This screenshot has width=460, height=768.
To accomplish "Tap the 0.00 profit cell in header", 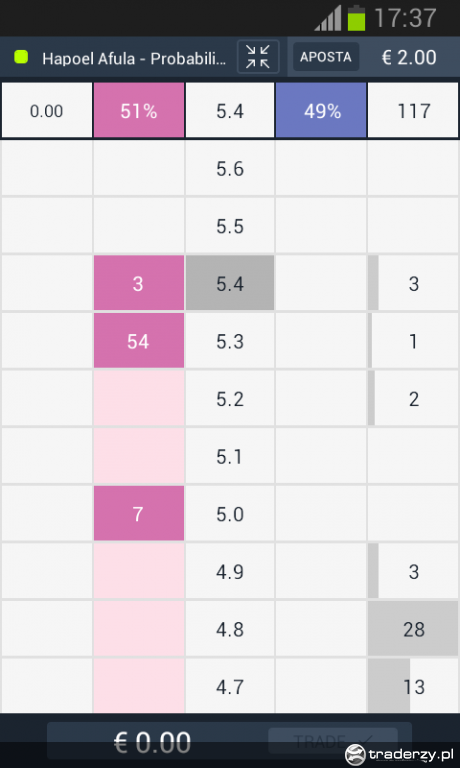I will [47, 111].
